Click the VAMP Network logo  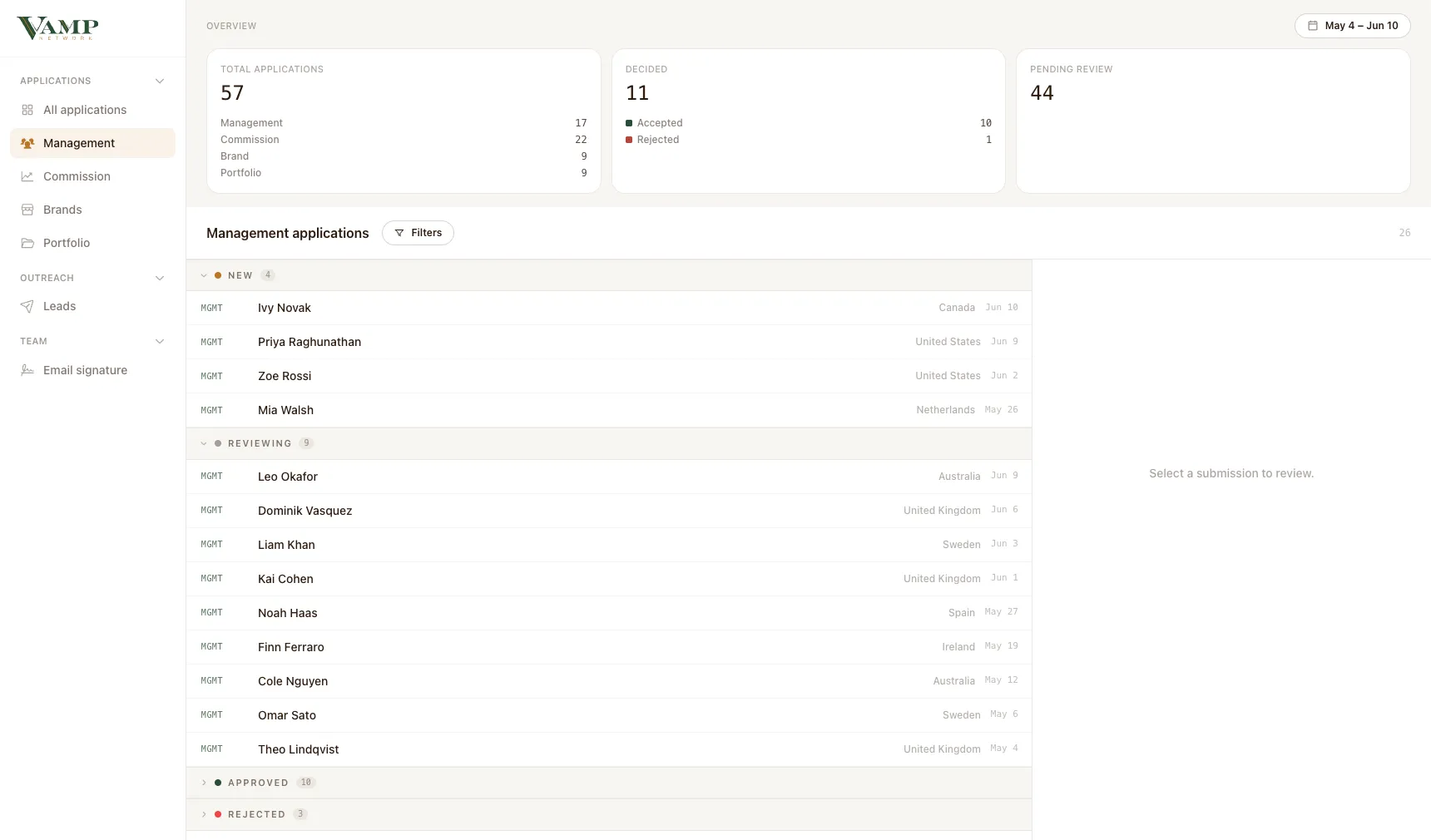pos(57,28)
